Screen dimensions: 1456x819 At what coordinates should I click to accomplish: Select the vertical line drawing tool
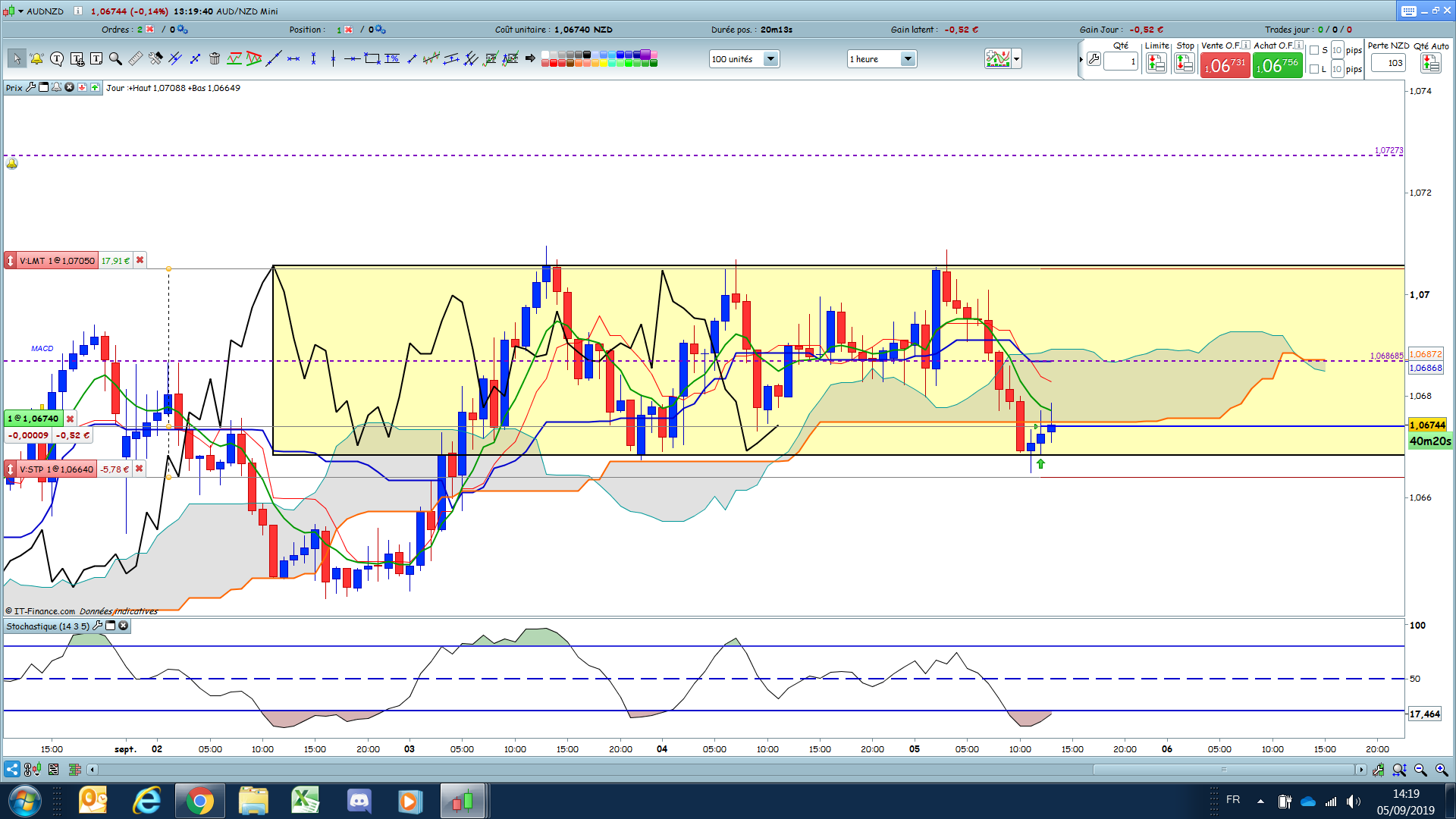[333, 58]
